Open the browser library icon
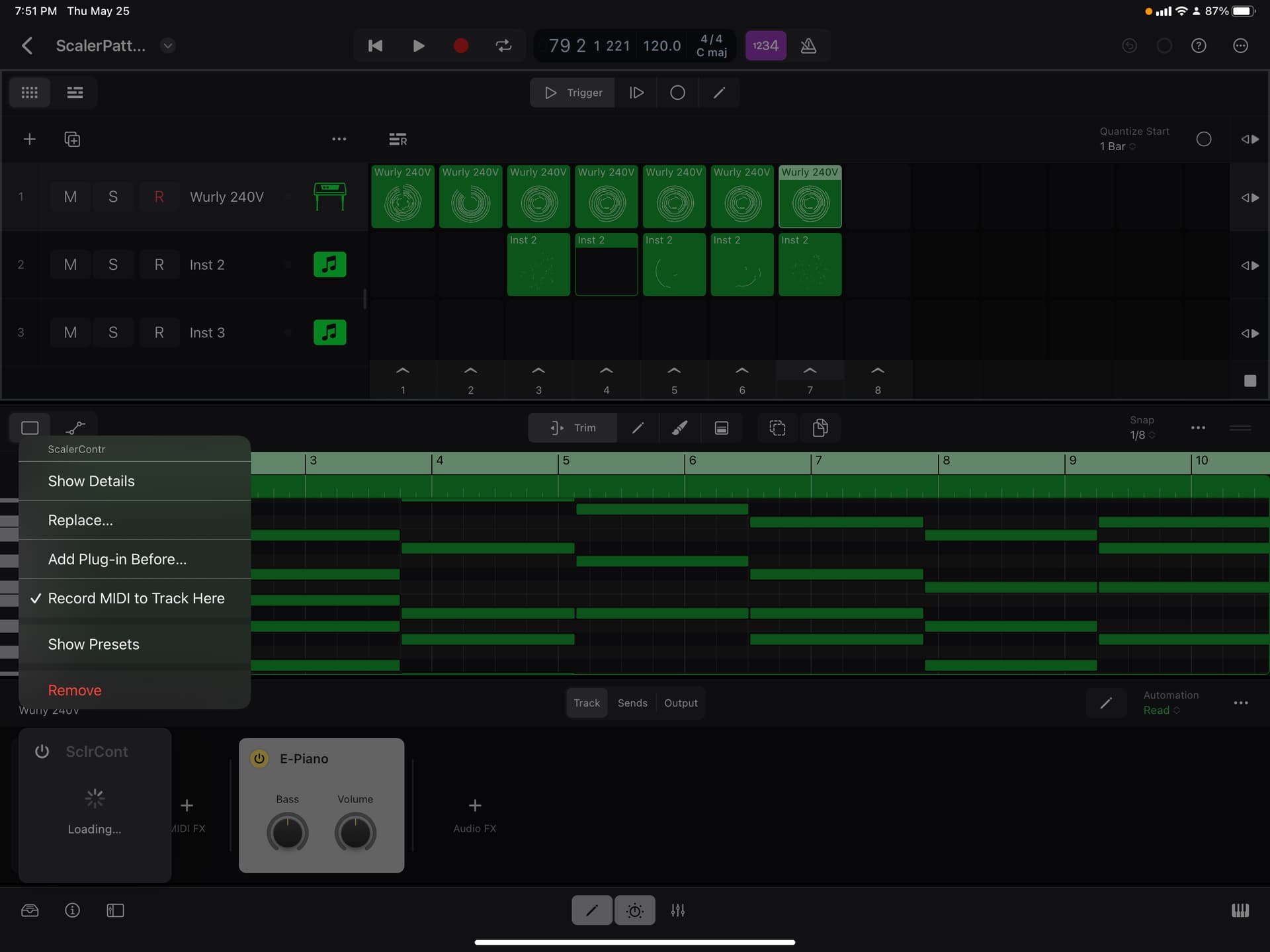The image size is (1270, 952). point(30,910)
